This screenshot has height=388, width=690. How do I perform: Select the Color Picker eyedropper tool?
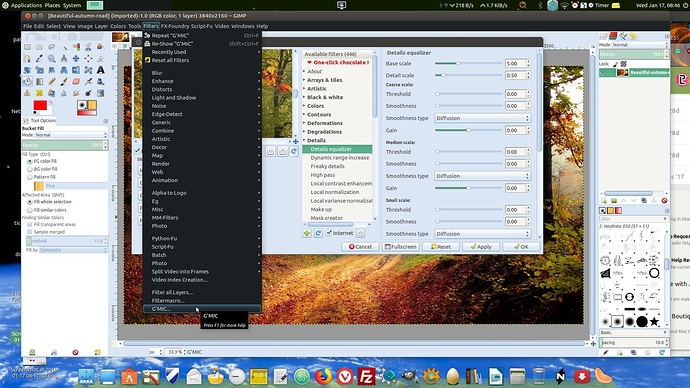click(x=39, y=58)
